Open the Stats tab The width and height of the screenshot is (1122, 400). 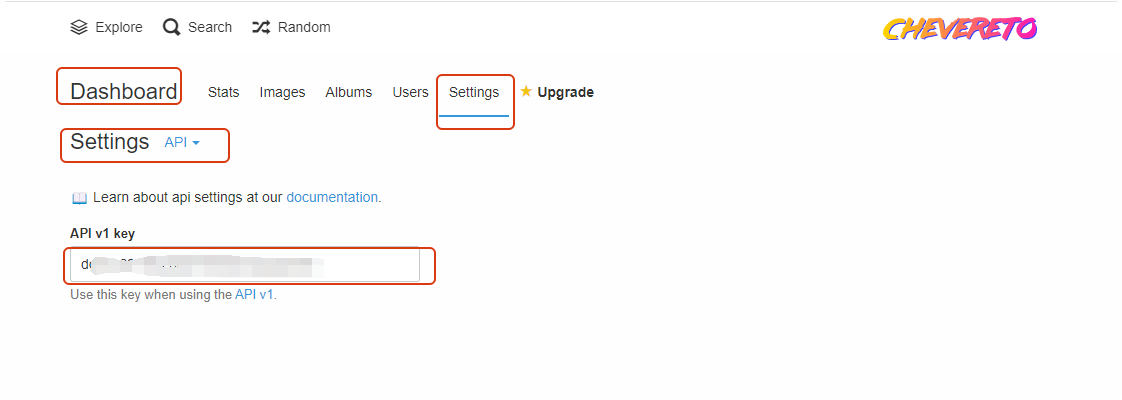(x=223, y=92)
